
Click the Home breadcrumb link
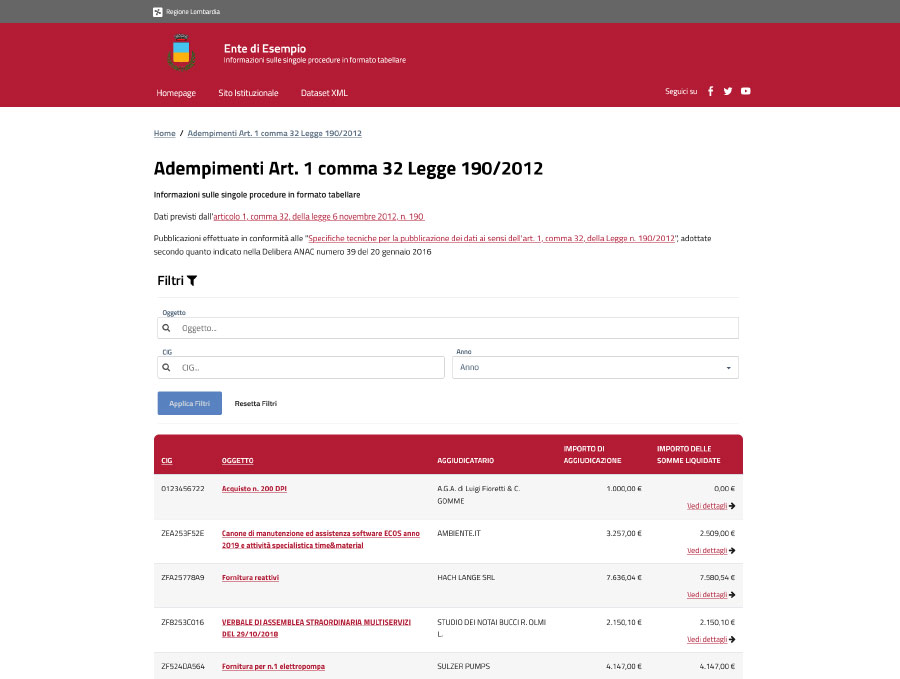click(x=165, y=133)
